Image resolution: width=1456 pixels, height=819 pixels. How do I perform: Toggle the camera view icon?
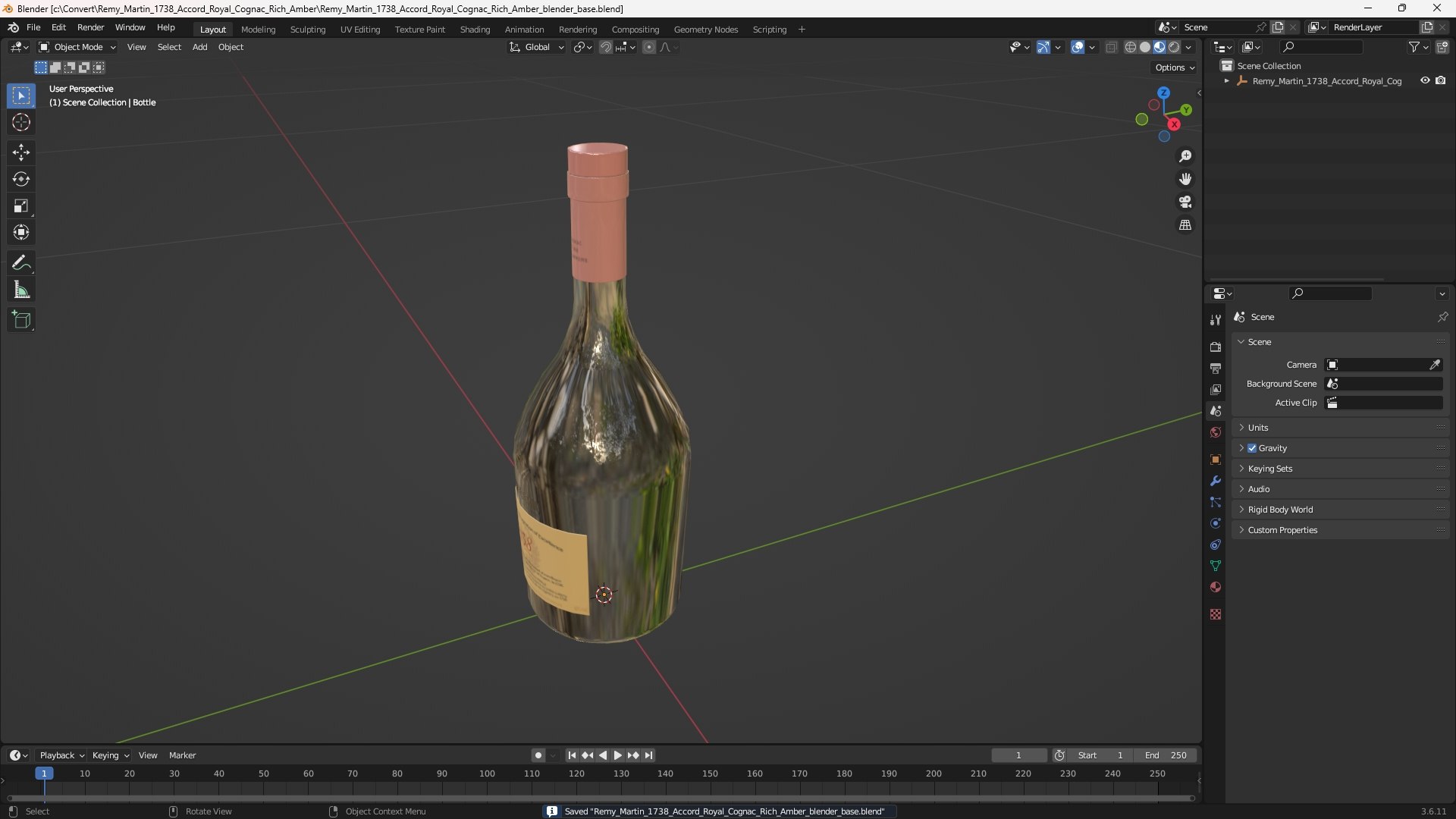pyautogui.click(x=1185, y=202)
